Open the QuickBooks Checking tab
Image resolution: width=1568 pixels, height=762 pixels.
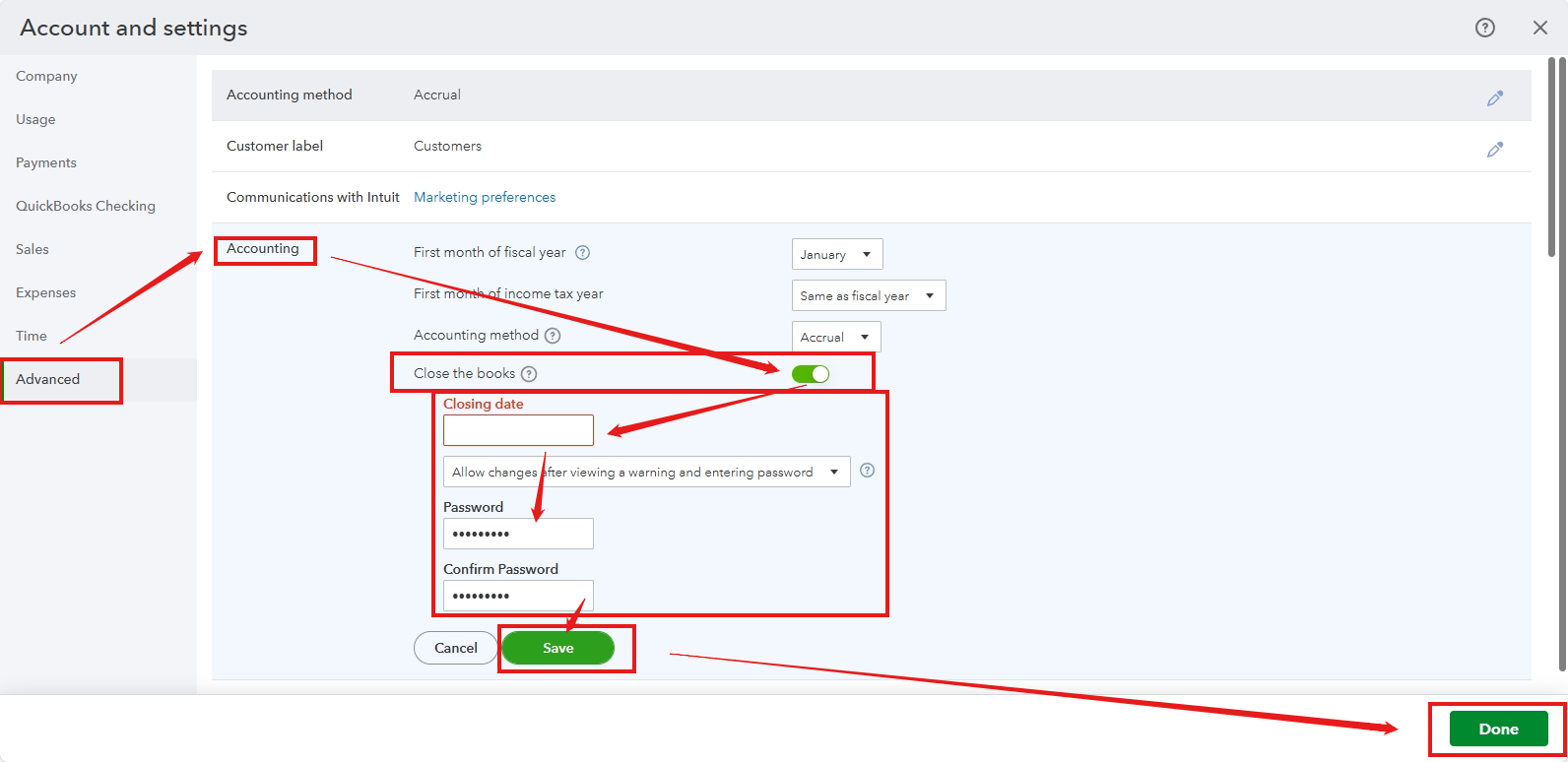click(x=86, y=206)
